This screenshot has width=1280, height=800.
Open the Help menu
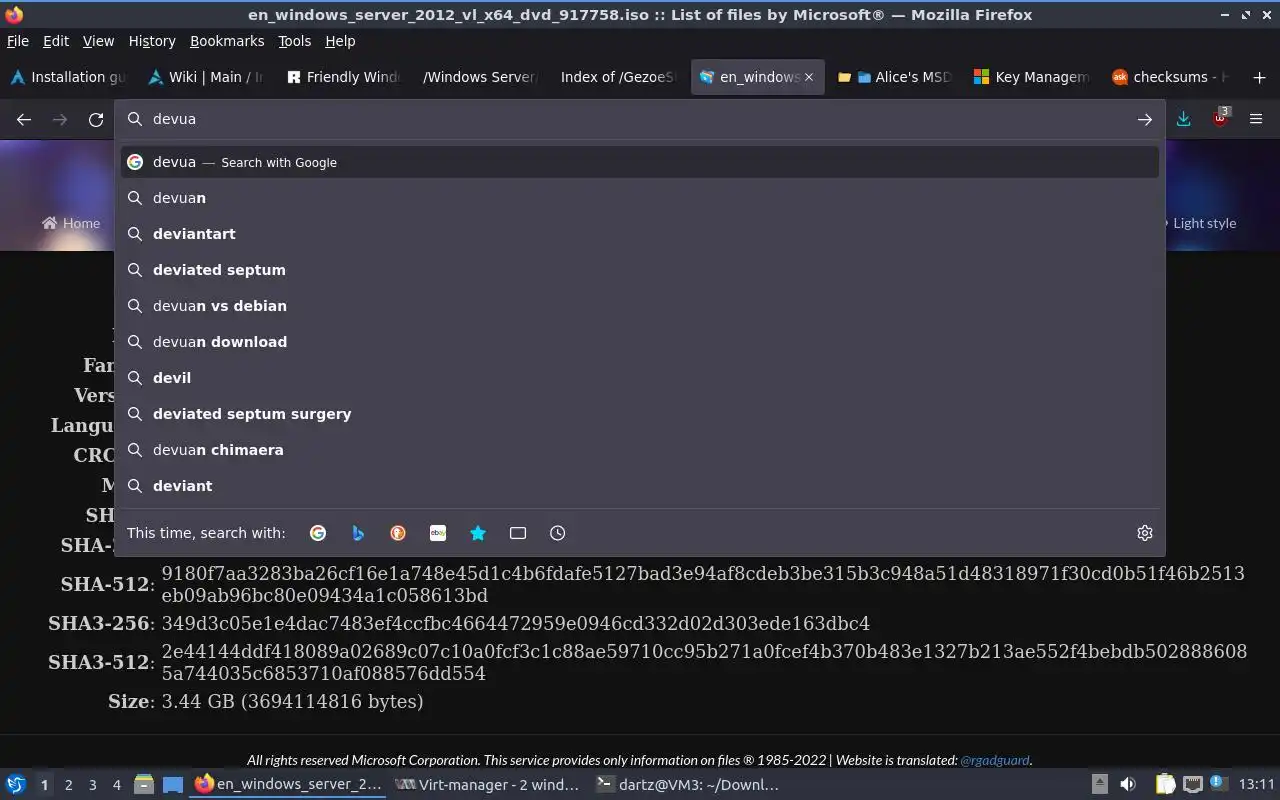point(340,41)
